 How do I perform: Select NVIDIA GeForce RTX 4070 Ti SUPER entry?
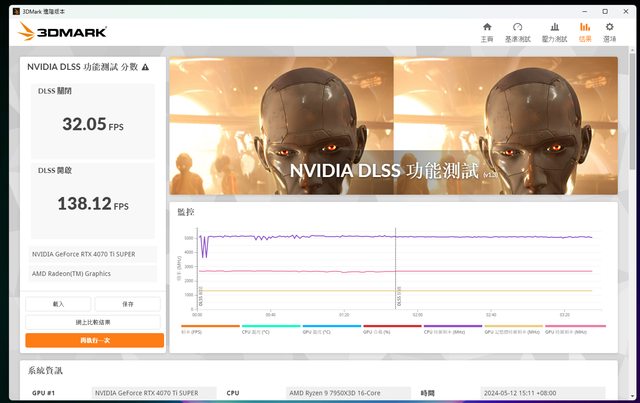(x=92, y=254)
